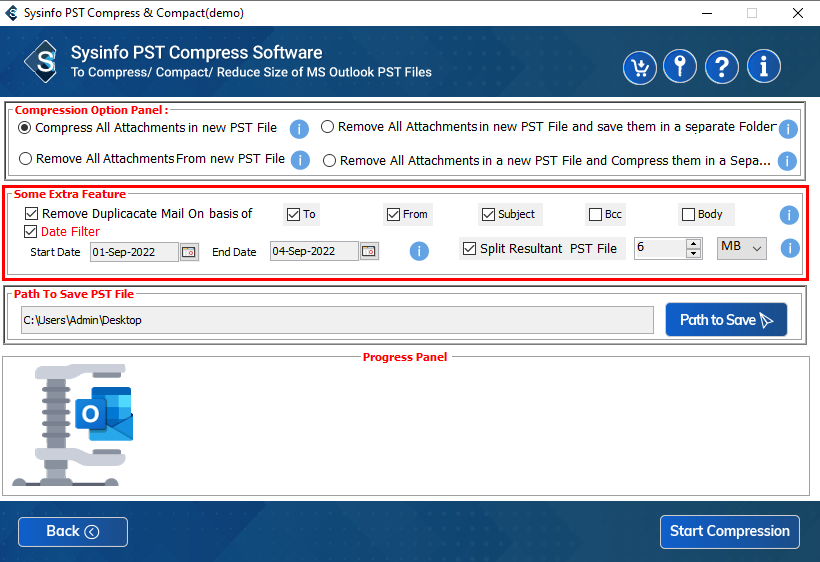The width and height of the screenshot is (820, 562).
Task: Show info for Compress them in a Separate option
Action: pyautogui.click(x=787, y=161)
